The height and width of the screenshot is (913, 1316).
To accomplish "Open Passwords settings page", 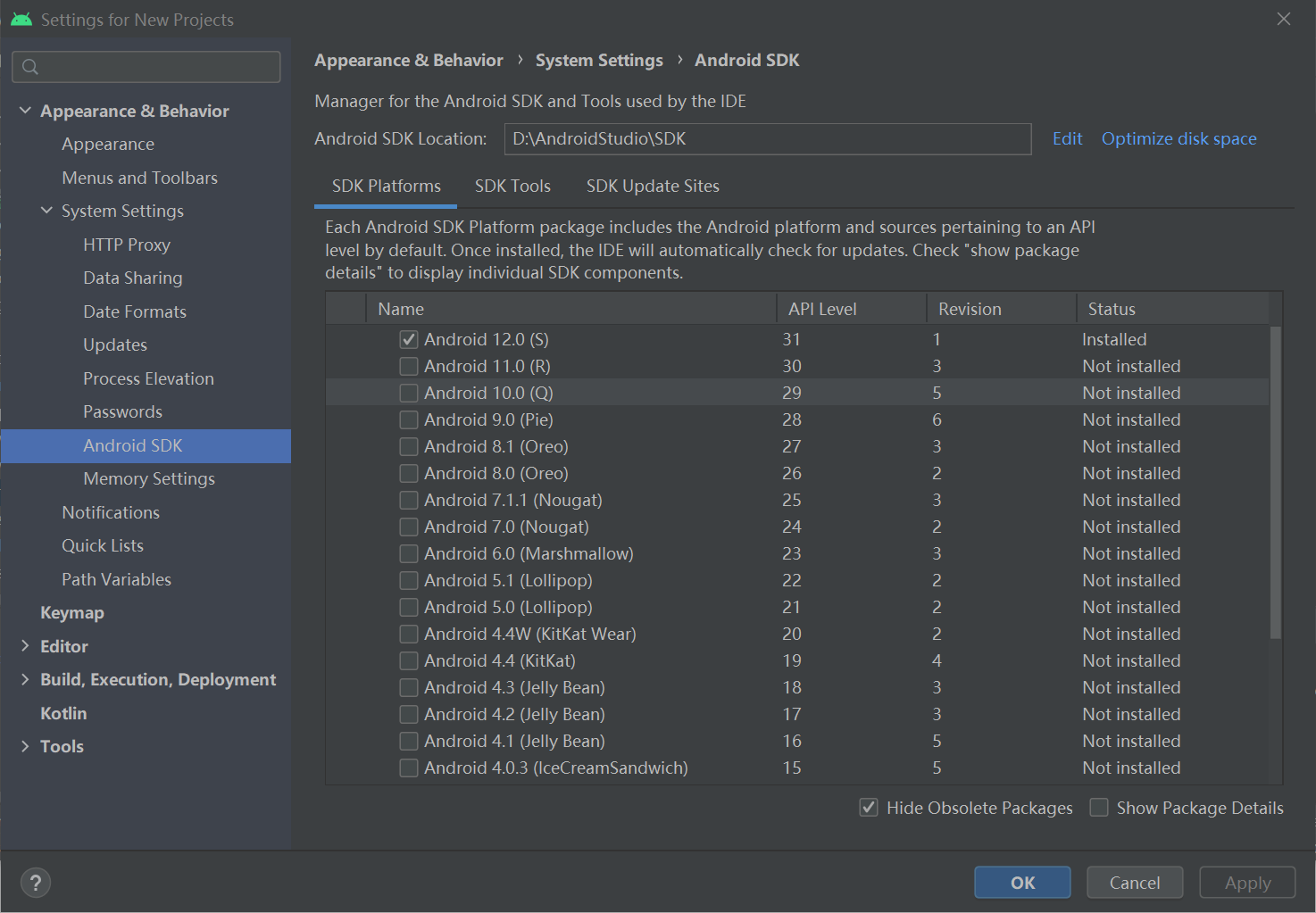I will tap(122, 411).
